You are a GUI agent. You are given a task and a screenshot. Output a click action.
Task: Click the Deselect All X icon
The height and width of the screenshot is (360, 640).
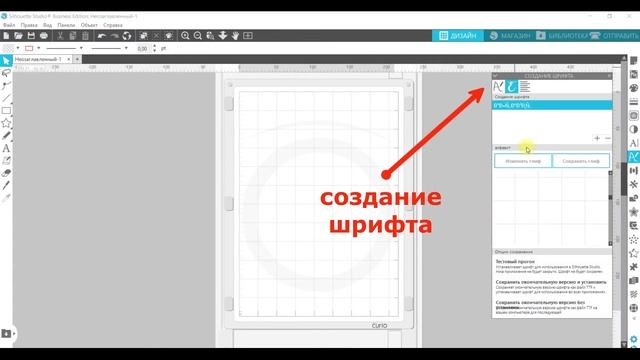(156, 36)
